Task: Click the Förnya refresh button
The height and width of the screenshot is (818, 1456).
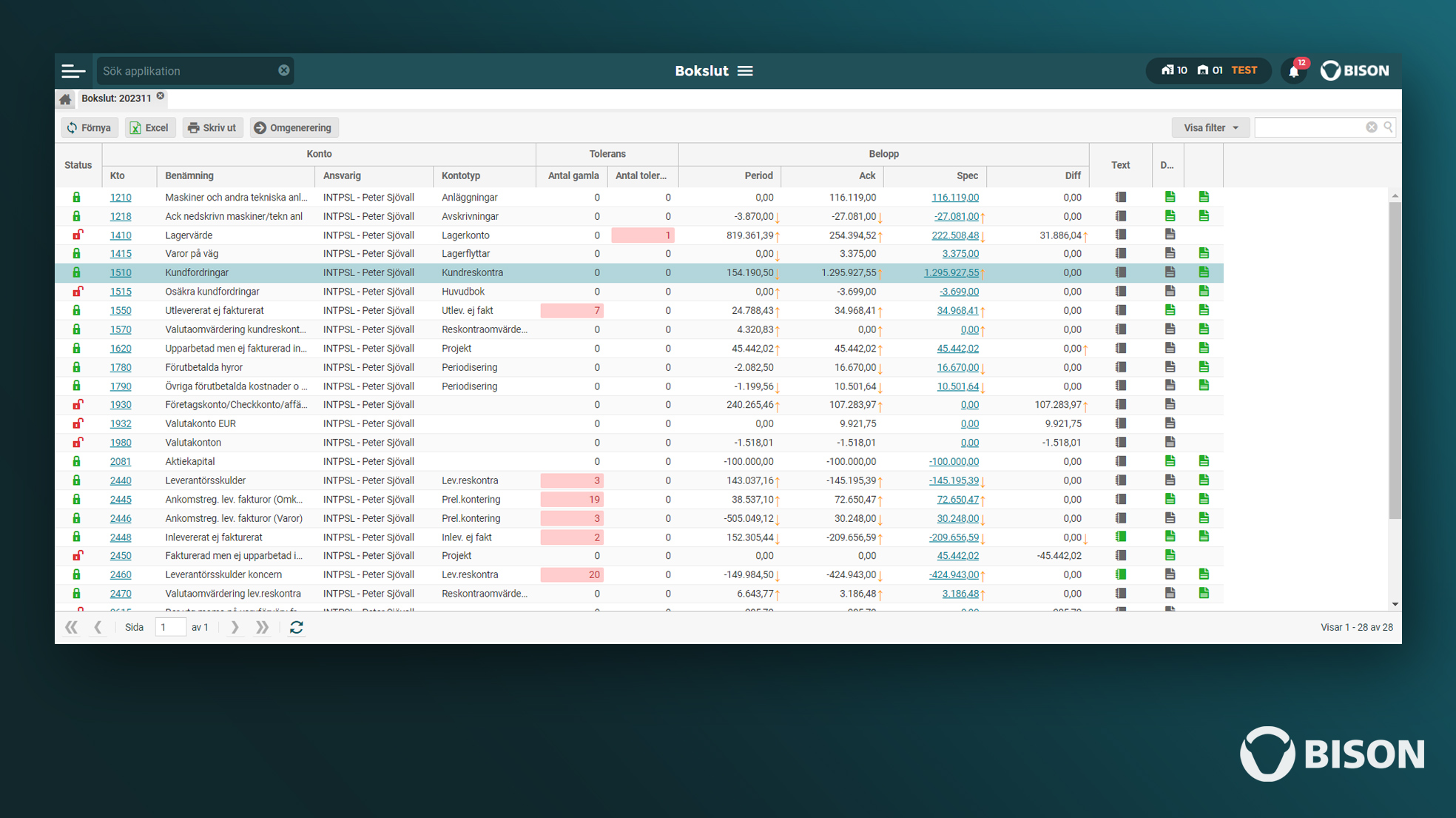Action: pos(89,128)
